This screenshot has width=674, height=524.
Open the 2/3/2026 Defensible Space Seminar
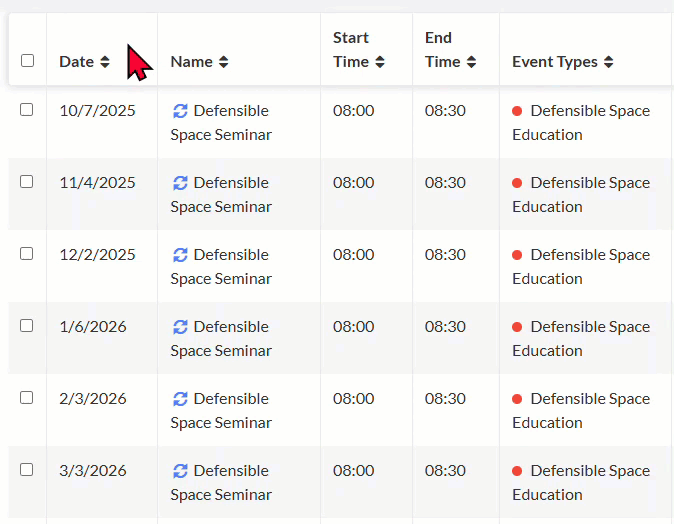[x=222, y=411]
